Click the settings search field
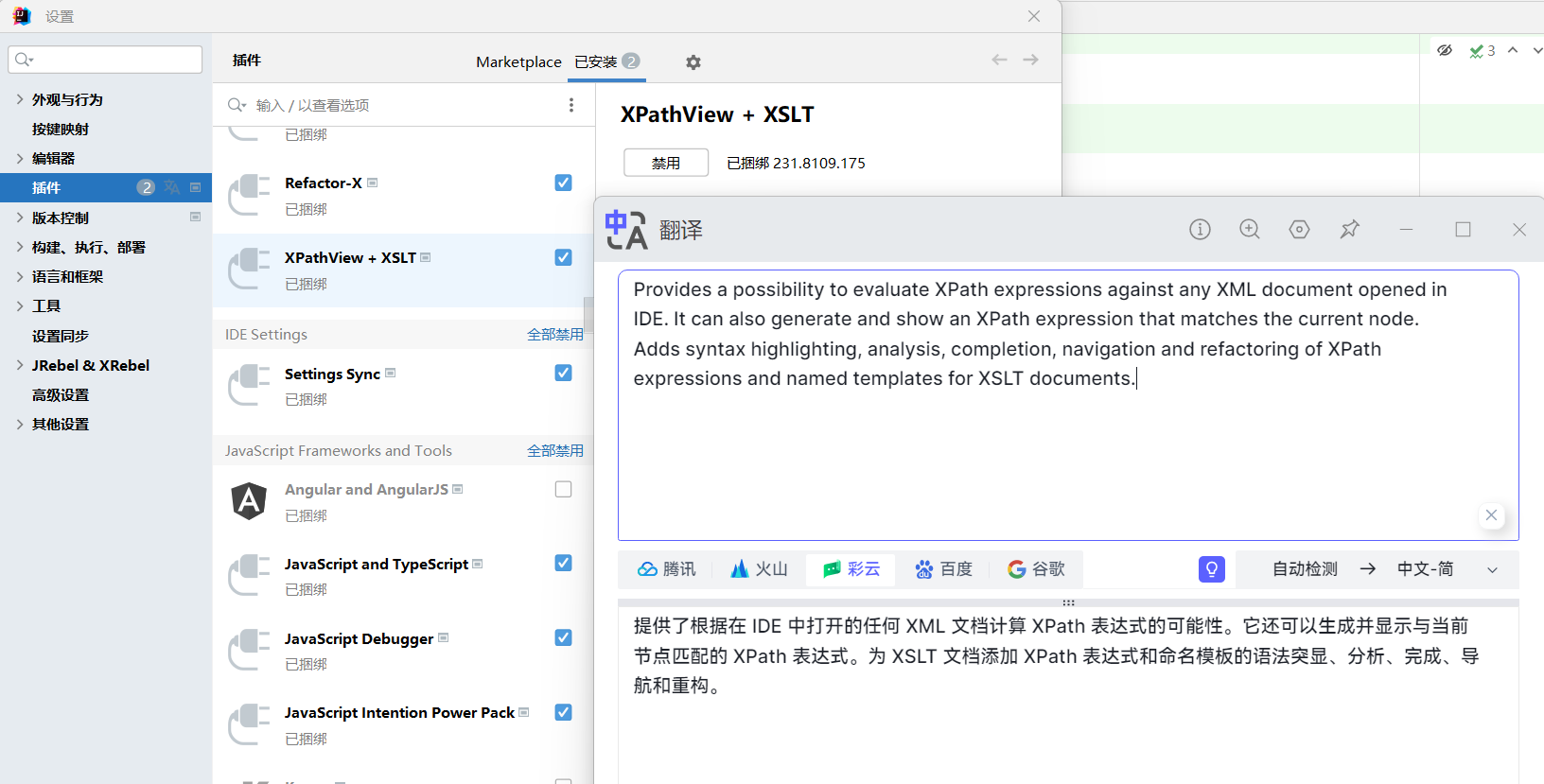Screen dimensions: 1544x784 [x=105, y=60]
